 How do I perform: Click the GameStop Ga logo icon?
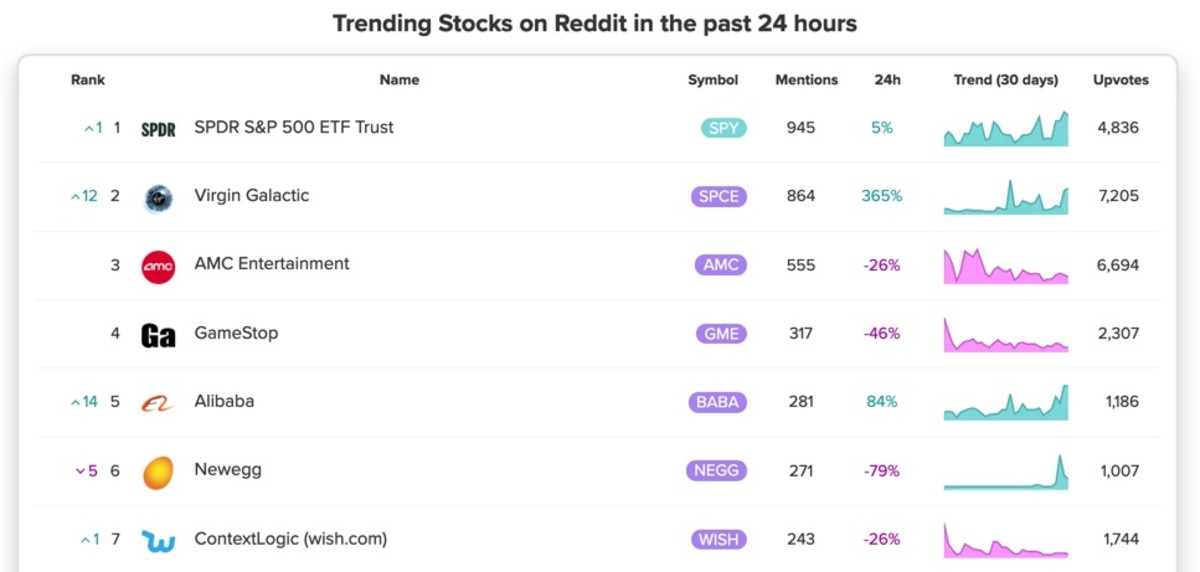coord(158,335)
